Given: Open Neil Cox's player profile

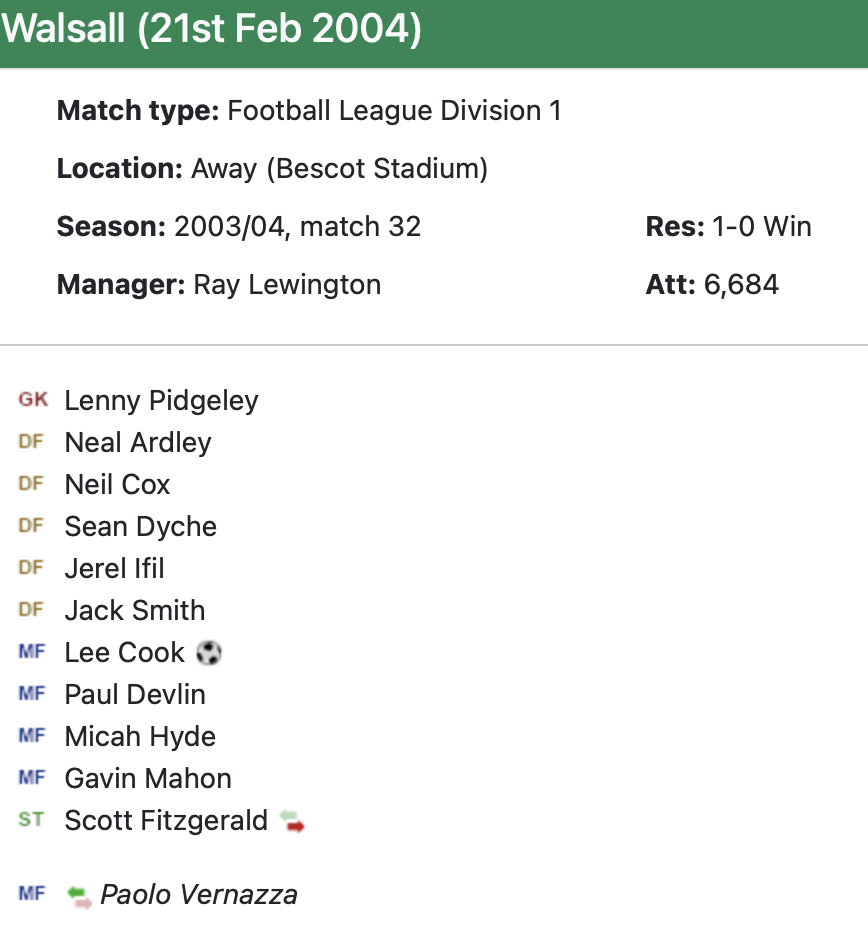Looking at the screenshot, I should (117, 485).
